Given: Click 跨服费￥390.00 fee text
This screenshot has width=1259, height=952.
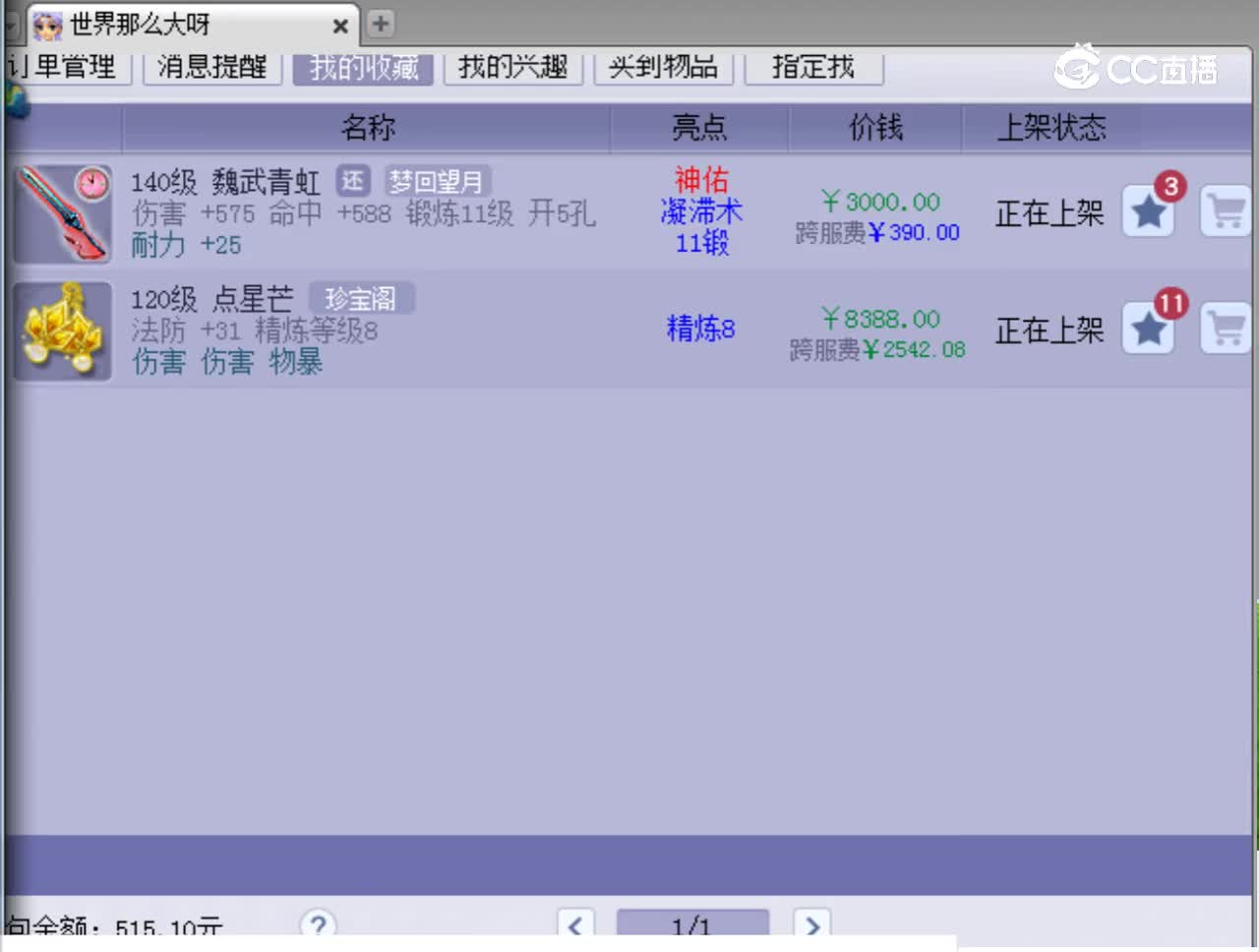Looking at the screenshot, I should tap(877, 232).
